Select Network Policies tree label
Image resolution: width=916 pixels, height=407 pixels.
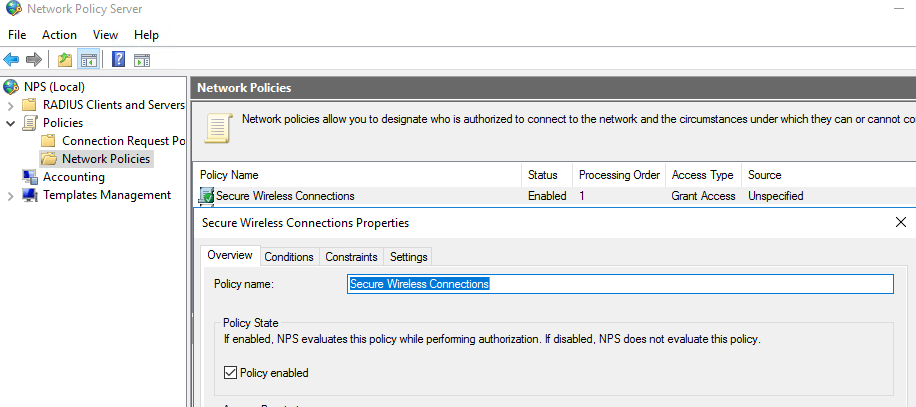click(106, 159)
